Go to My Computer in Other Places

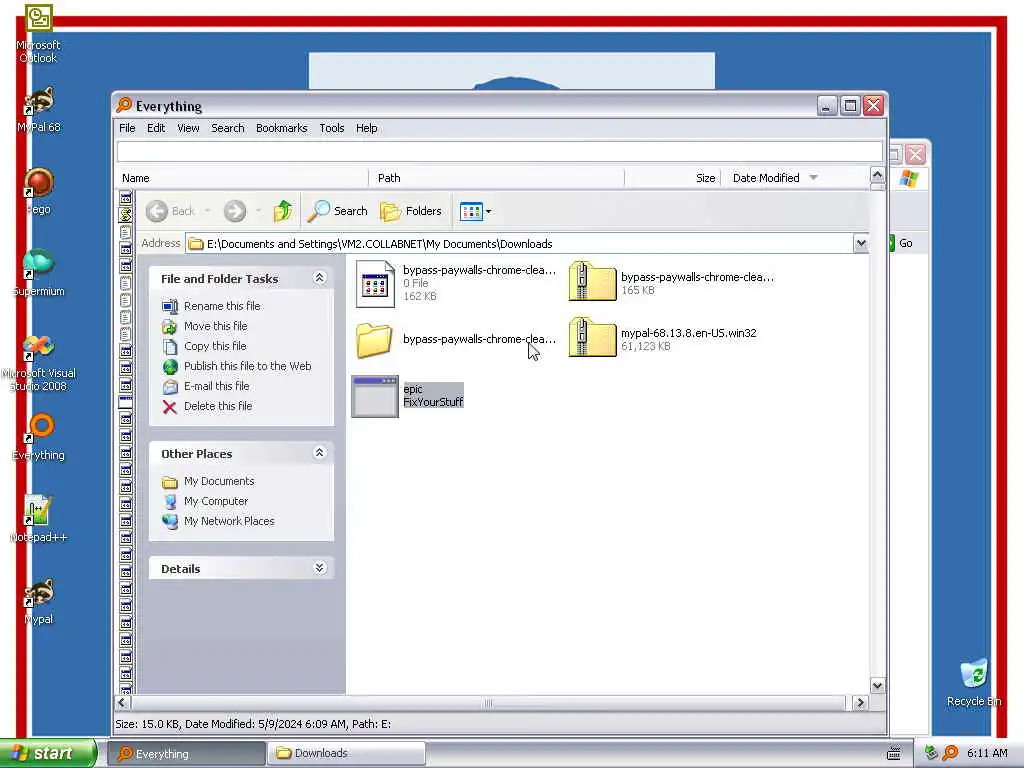[x=216, y=501]
